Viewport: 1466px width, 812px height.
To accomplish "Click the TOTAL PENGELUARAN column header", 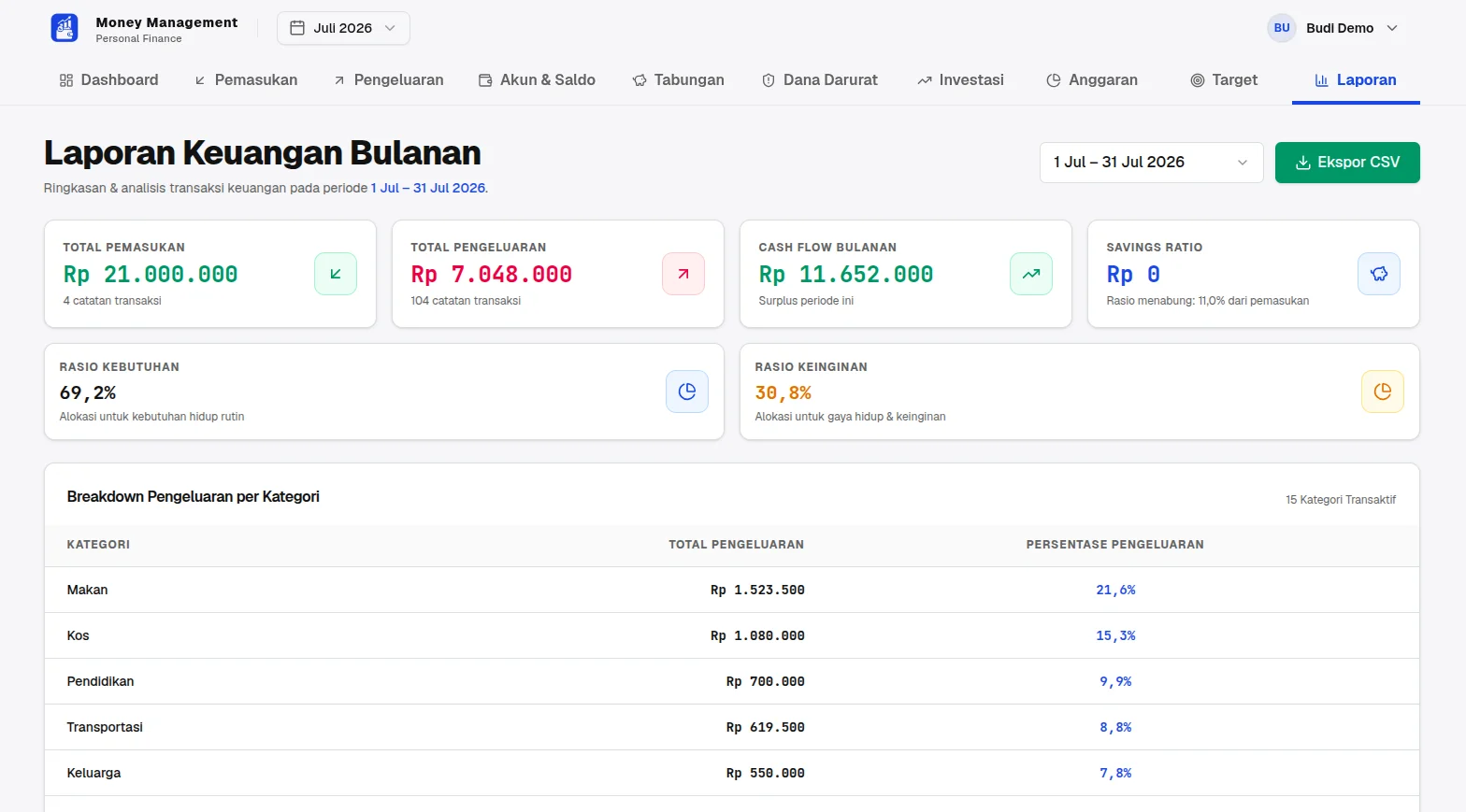I will coord(736,545).
